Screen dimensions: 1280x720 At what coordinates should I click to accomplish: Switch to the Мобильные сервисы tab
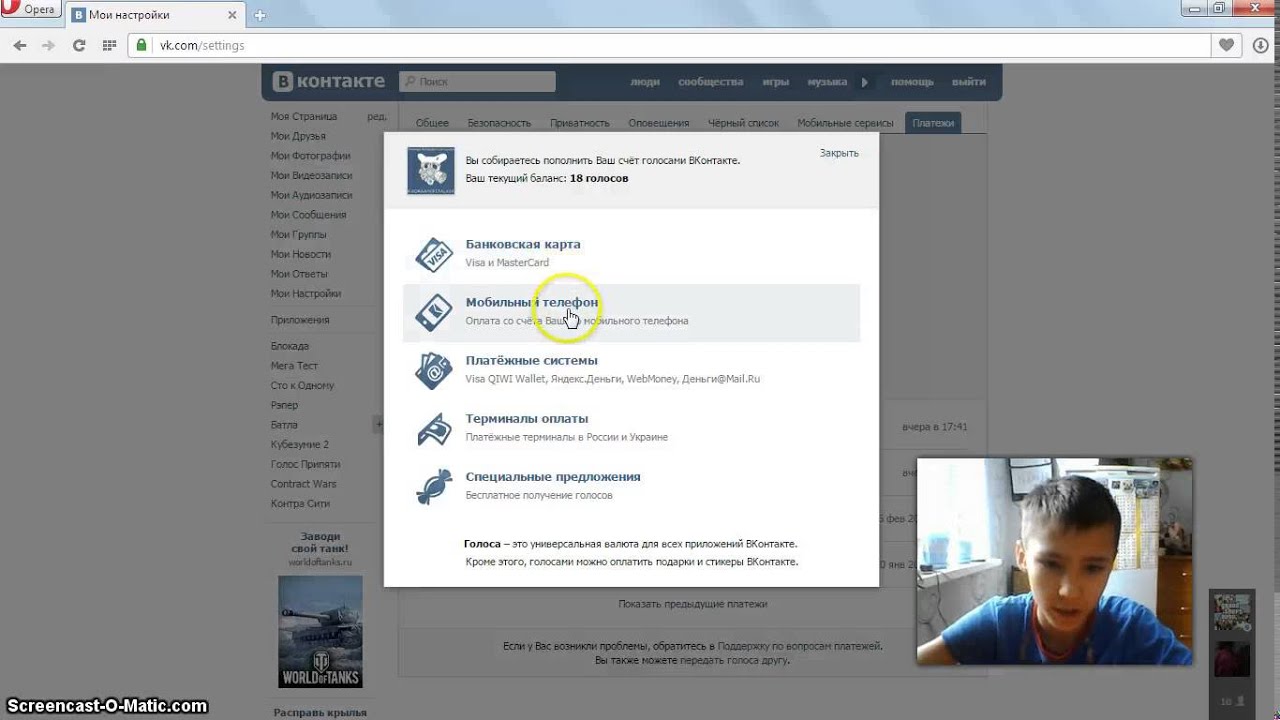pos(845,123)
